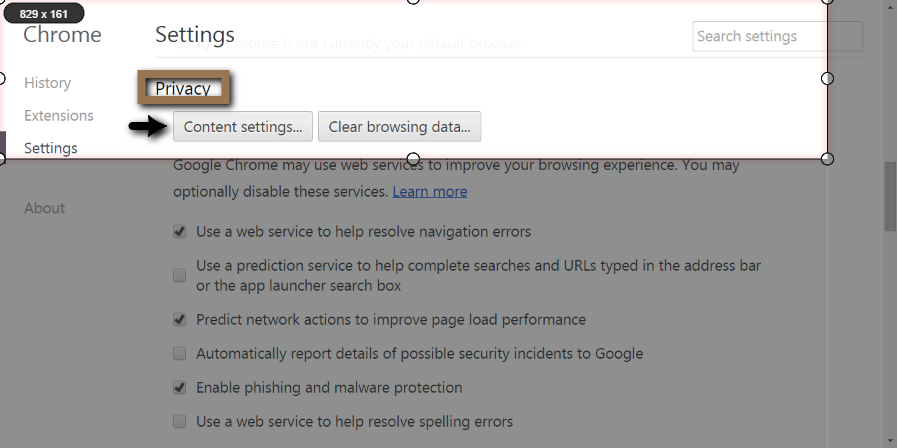
Task: Go to Extensions in the sidebar
Action: click(59, 116)
